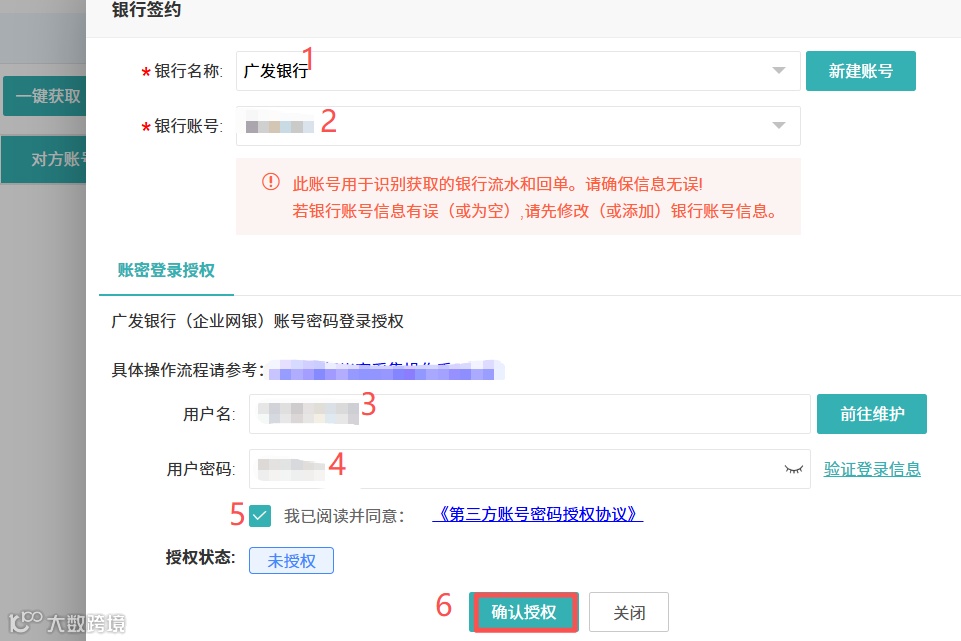Screen dimensions: 961x641
Task: Click the 授权状态 label
Action: tap(200, 557)
